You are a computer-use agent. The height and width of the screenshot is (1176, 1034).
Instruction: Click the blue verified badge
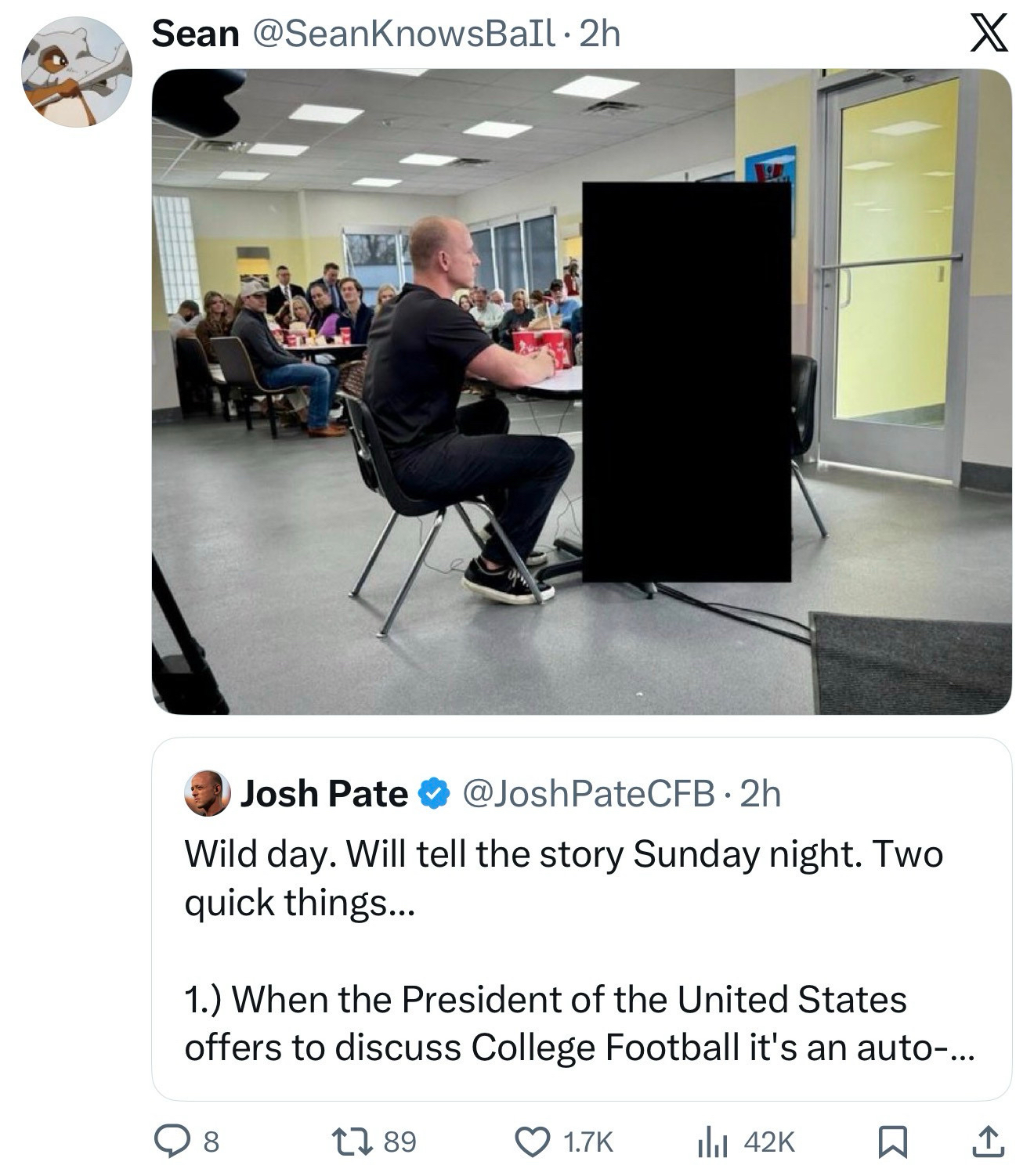(x=433, y=794)
